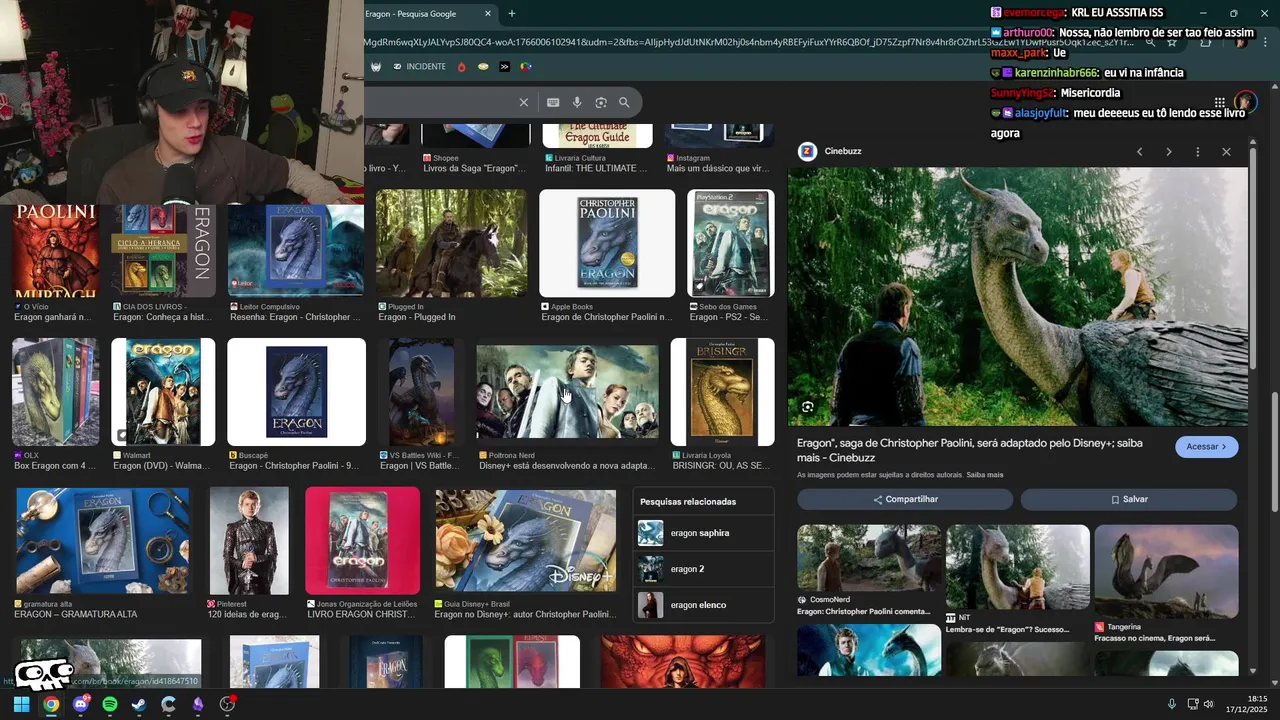Open the Walmart Eragon DVD thumbnail

[163, 392]
